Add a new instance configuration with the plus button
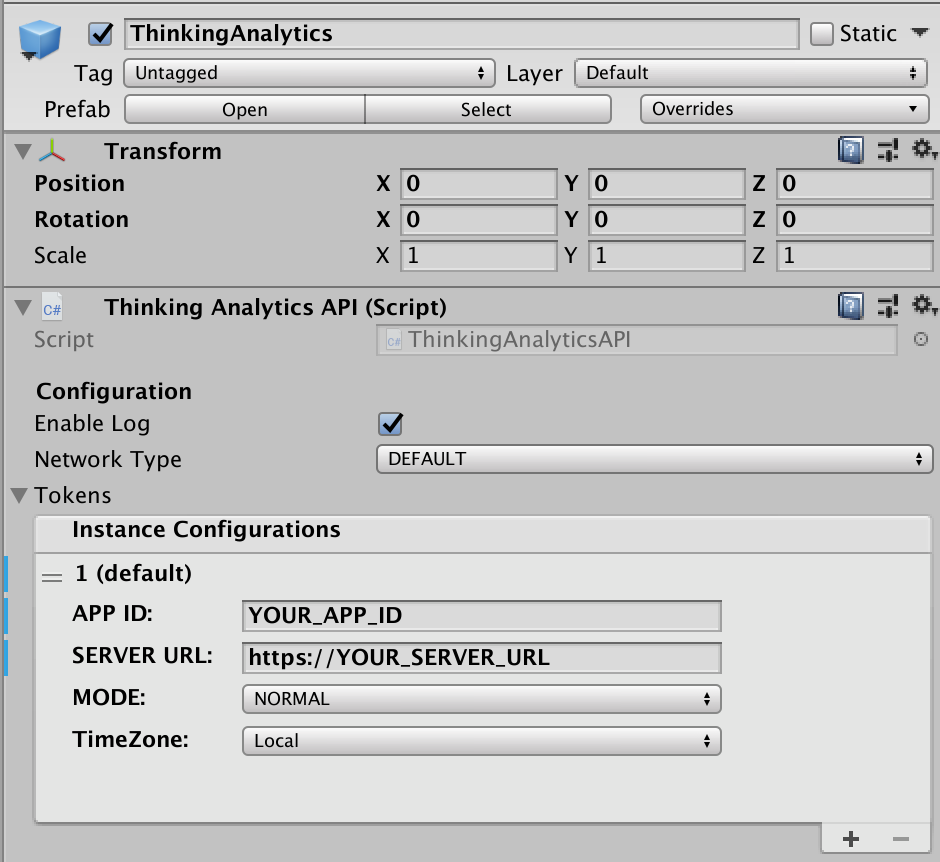 (x=850, y=839)
